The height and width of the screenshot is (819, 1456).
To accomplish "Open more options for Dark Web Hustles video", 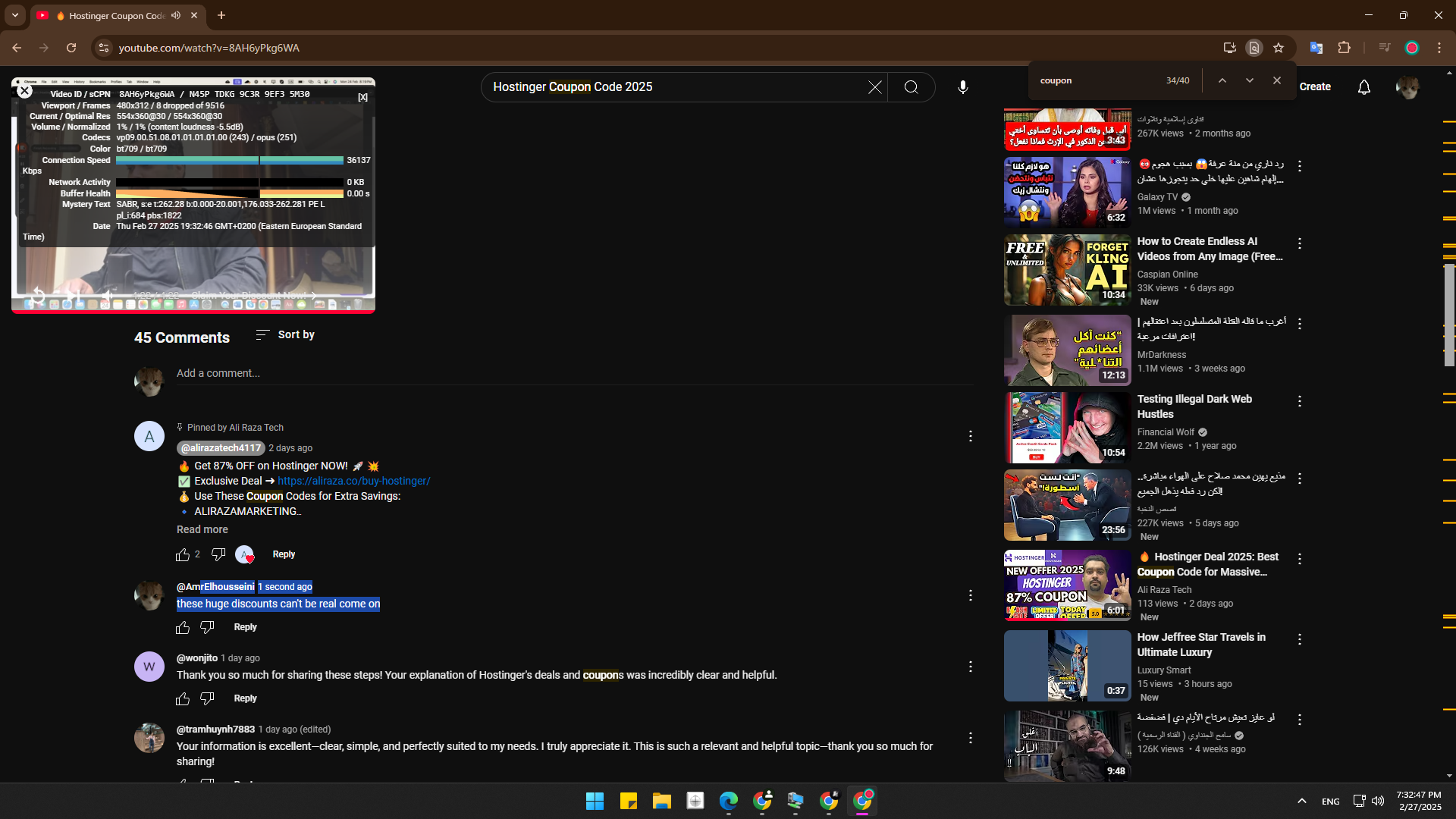I will click(1299, 401).
